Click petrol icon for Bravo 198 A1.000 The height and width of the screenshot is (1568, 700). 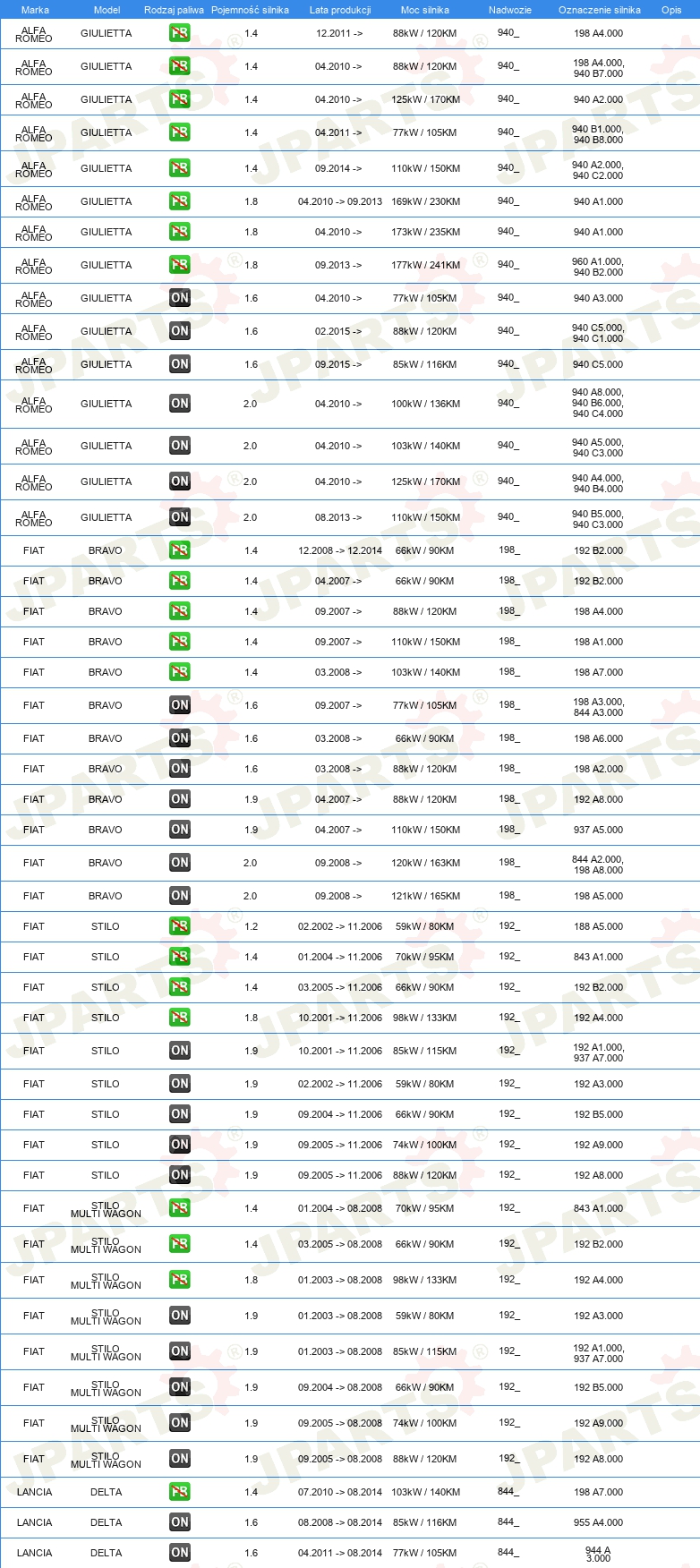pos(179,642)
